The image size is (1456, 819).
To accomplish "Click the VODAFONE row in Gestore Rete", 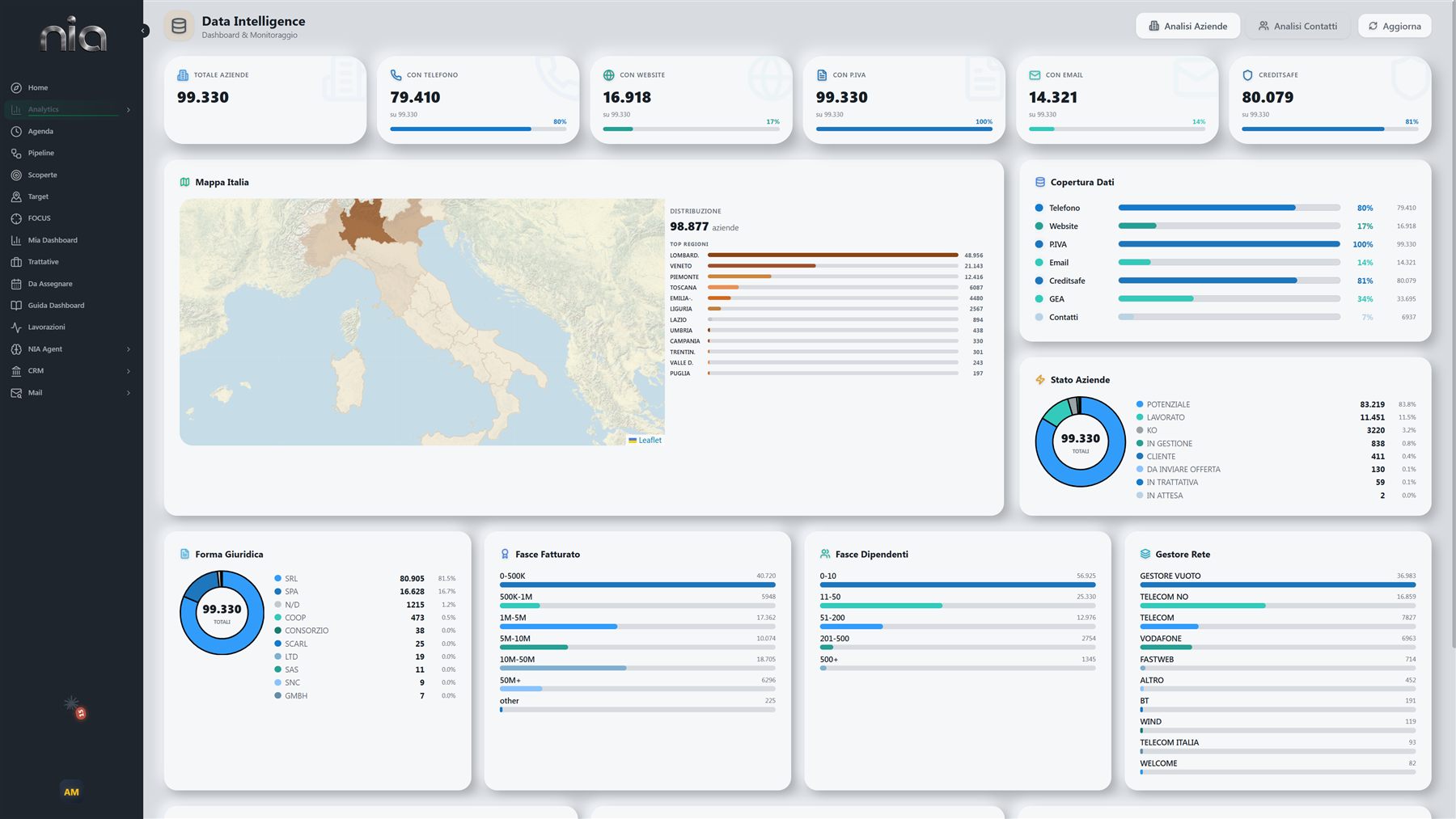I will tap(1277, 643).
